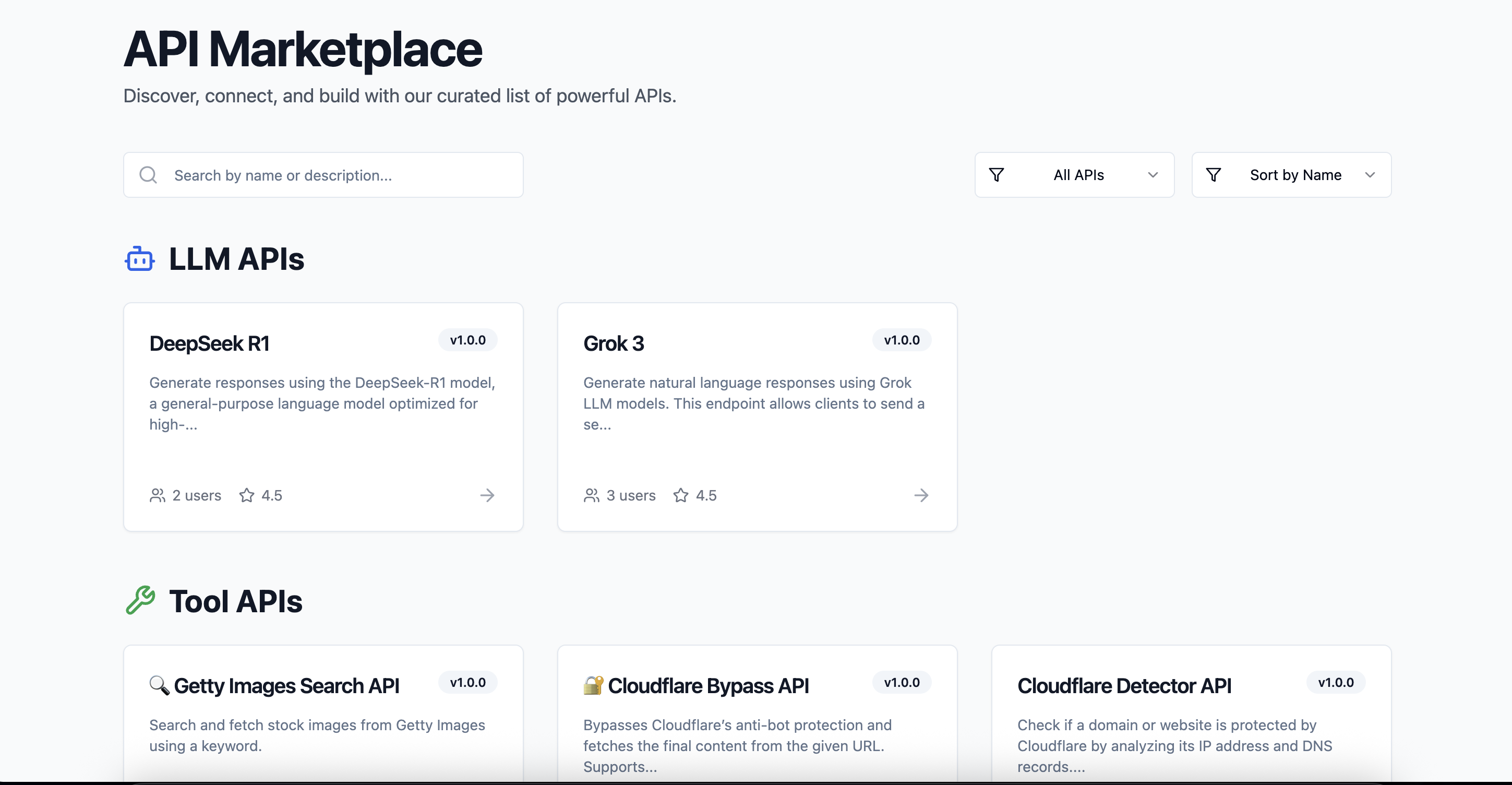Click the Cloudflare Detector description text
This screenshot has height=785, width=1512.
[1174, 746]
